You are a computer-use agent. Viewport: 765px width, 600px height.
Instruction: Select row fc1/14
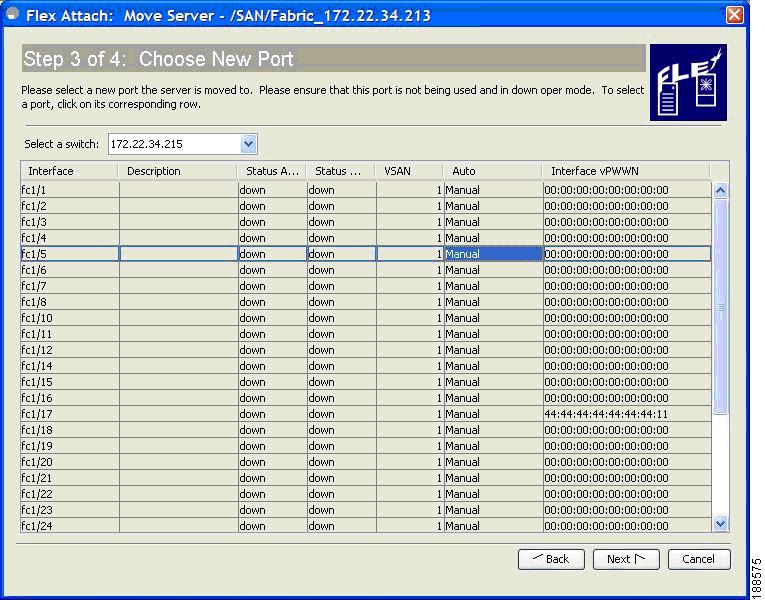click(x=366, y=366)
